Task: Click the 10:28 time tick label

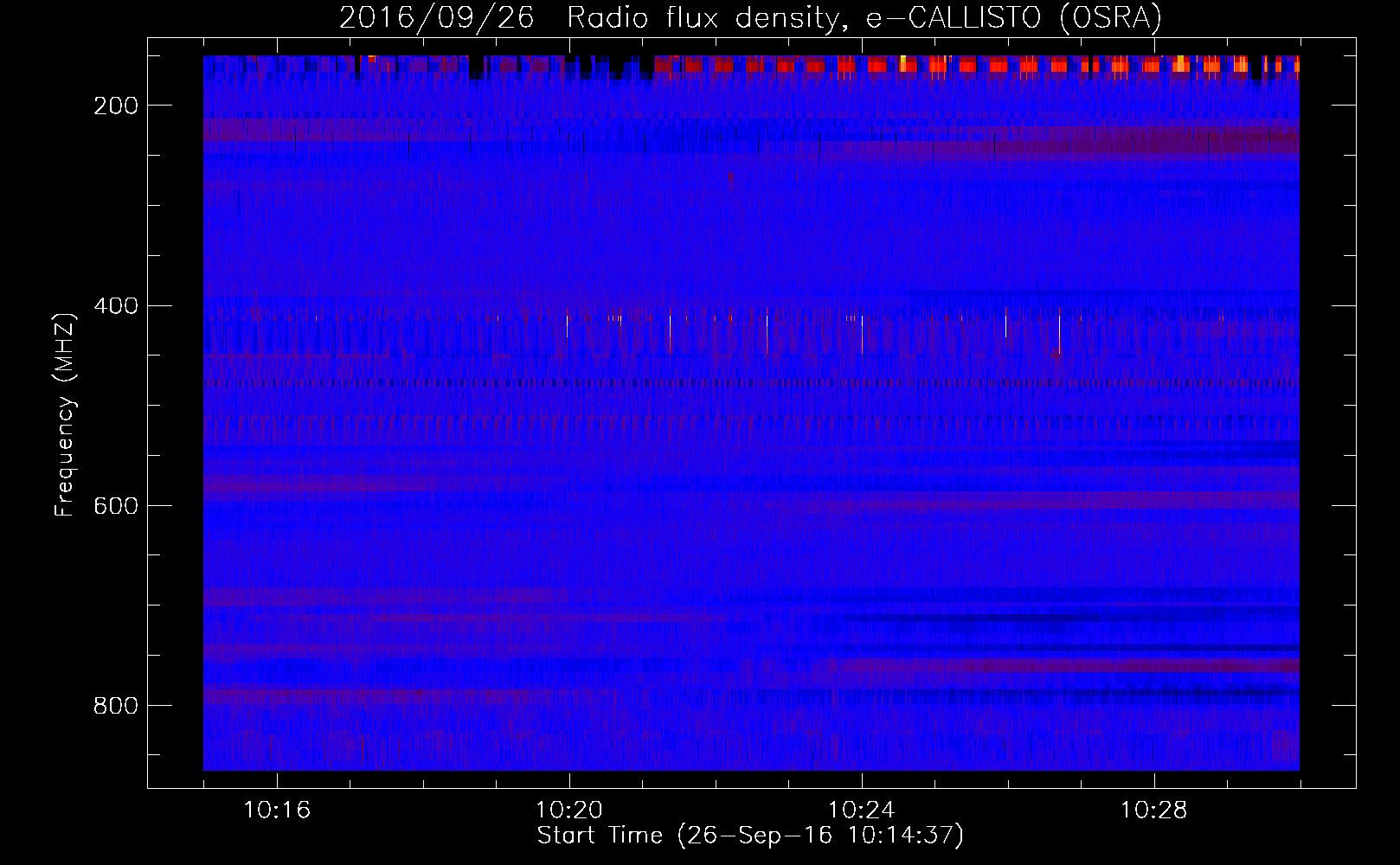Action: pyautogui.click(x=1154, y=810)
